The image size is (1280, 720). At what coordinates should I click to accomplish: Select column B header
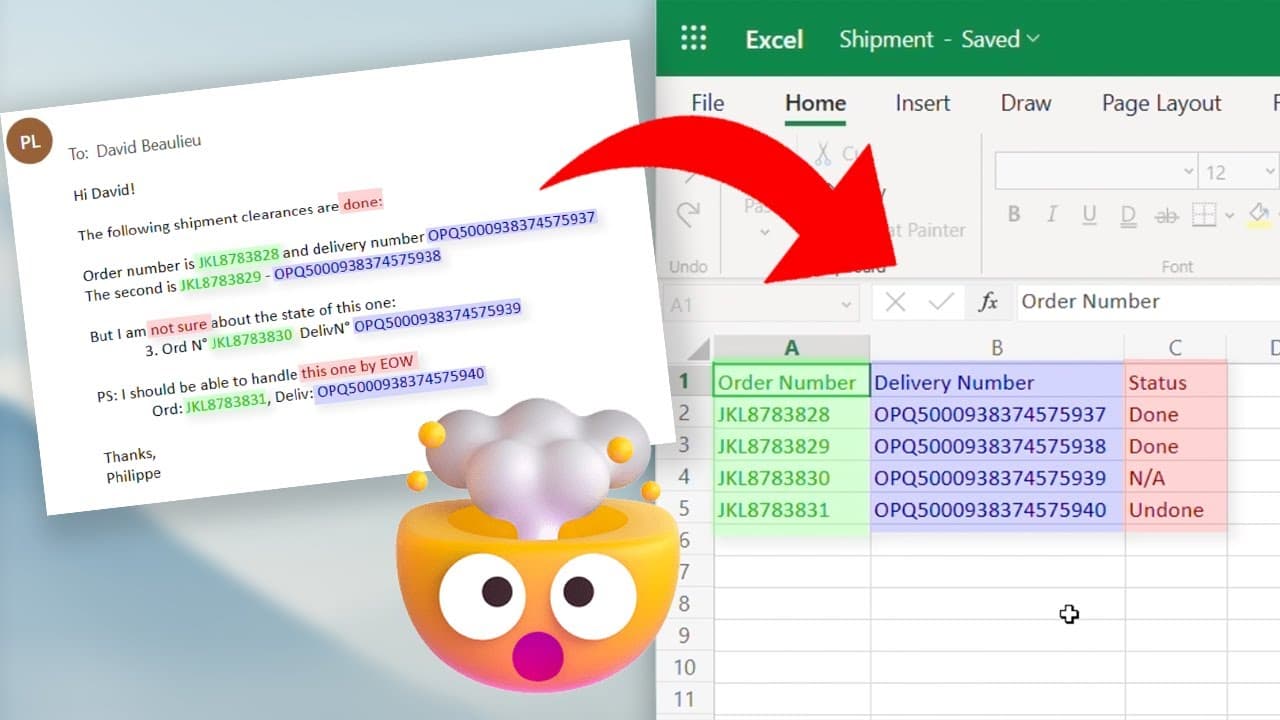point(997,348)
